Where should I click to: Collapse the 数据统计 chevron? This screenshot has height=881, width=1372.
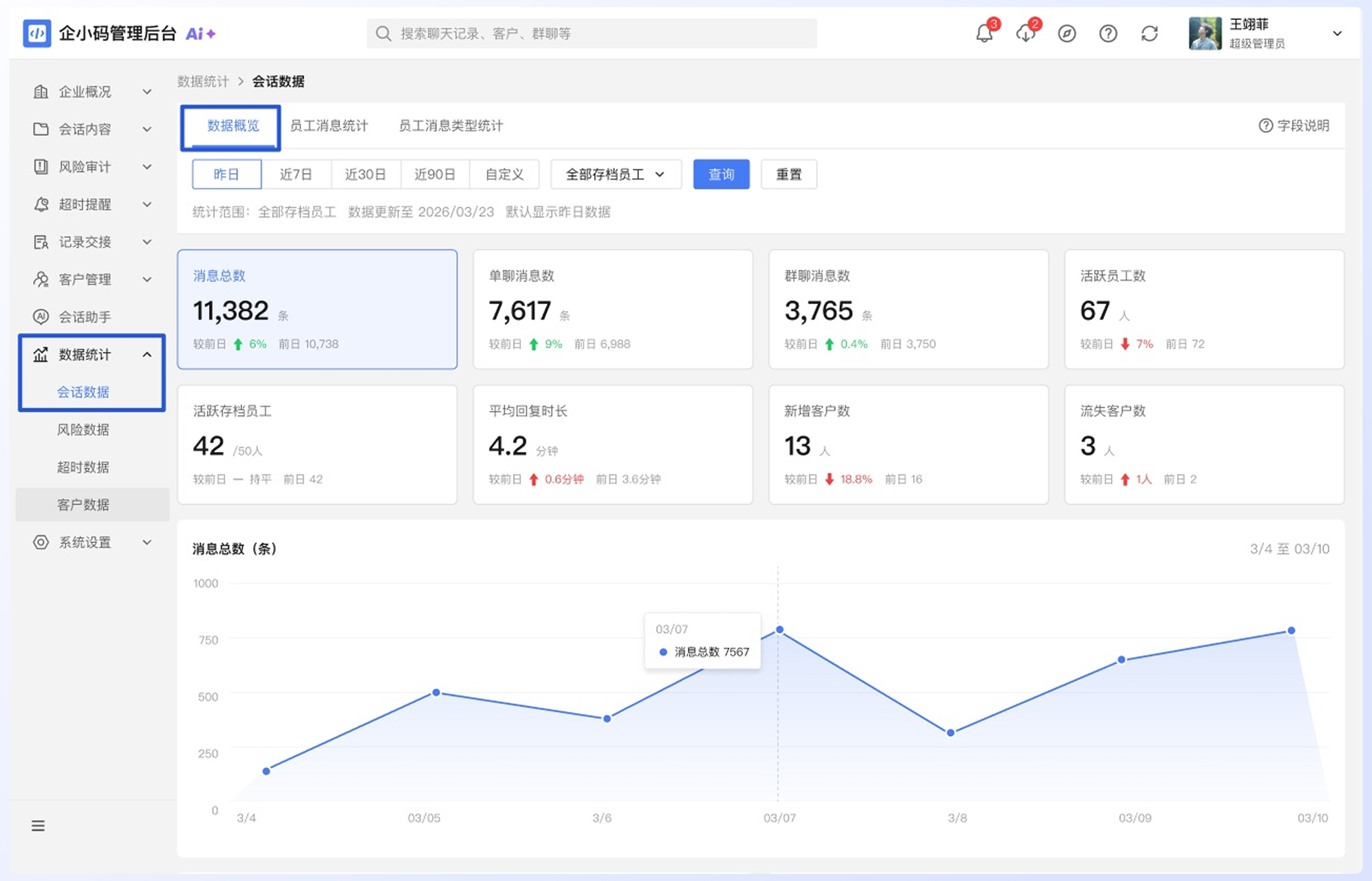pos(147,355)
